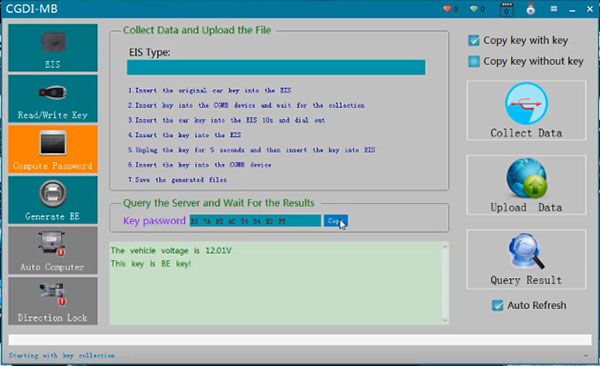This screenshot has height=366, width=600.
Task: Open the title bar menu icon
Action: click(x=554, y=9)
